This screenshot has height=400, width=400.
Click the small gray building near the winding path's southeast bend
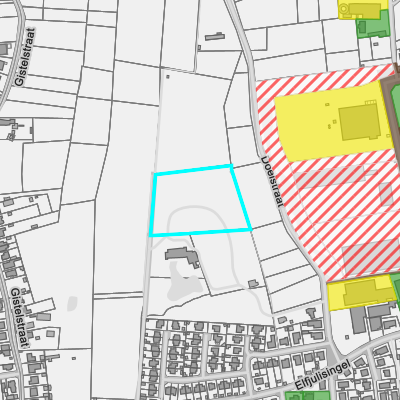pos(253,284)
